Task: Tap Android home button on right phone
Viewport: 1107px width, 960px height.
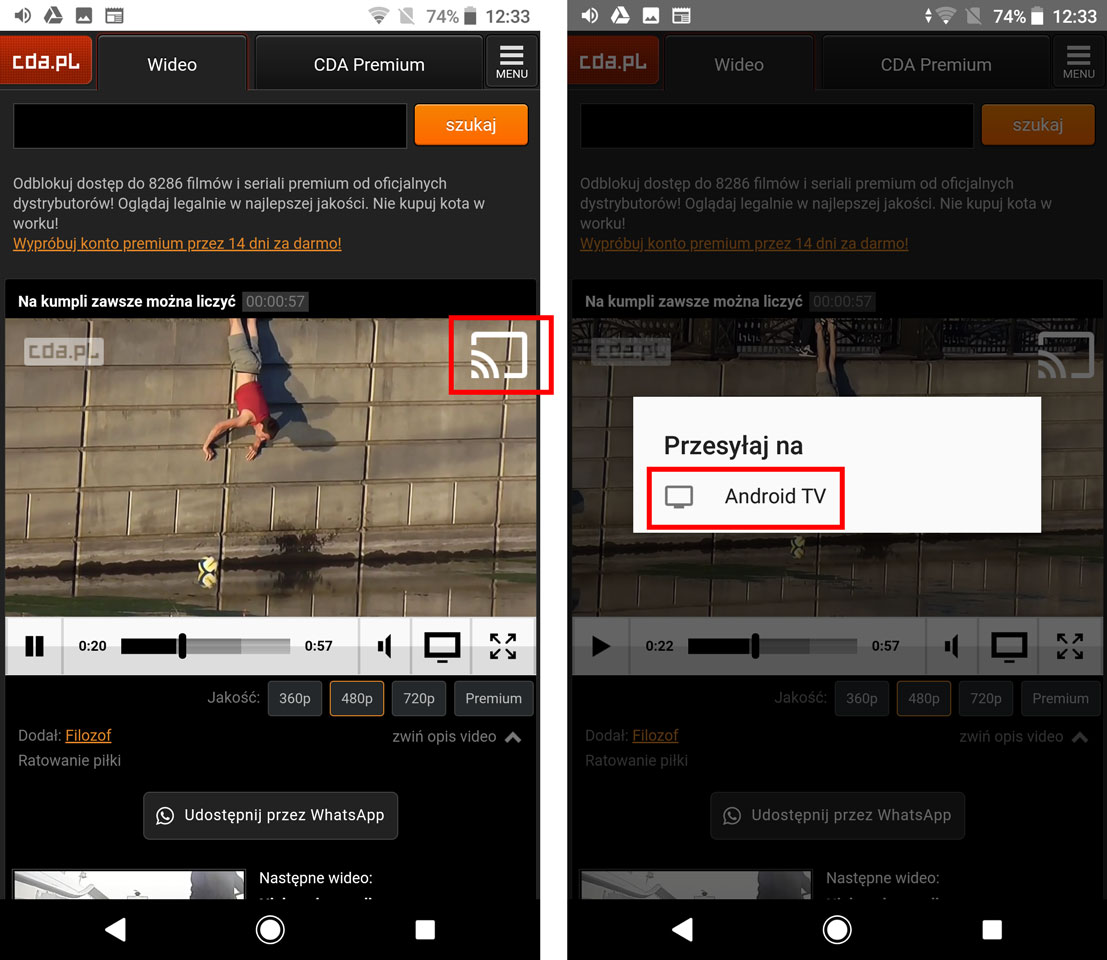Action: point(837,930)
